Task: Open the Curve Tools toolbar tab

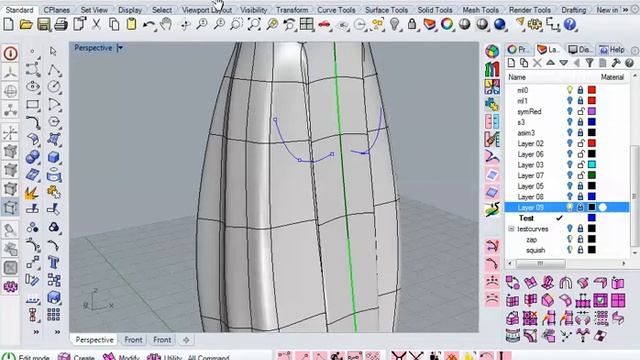Action: tap(336, 10)
